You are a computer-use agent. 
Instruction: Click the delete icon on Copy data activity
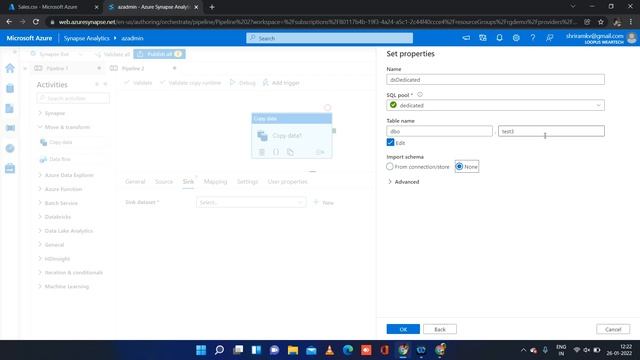click(x=262, y=152)
